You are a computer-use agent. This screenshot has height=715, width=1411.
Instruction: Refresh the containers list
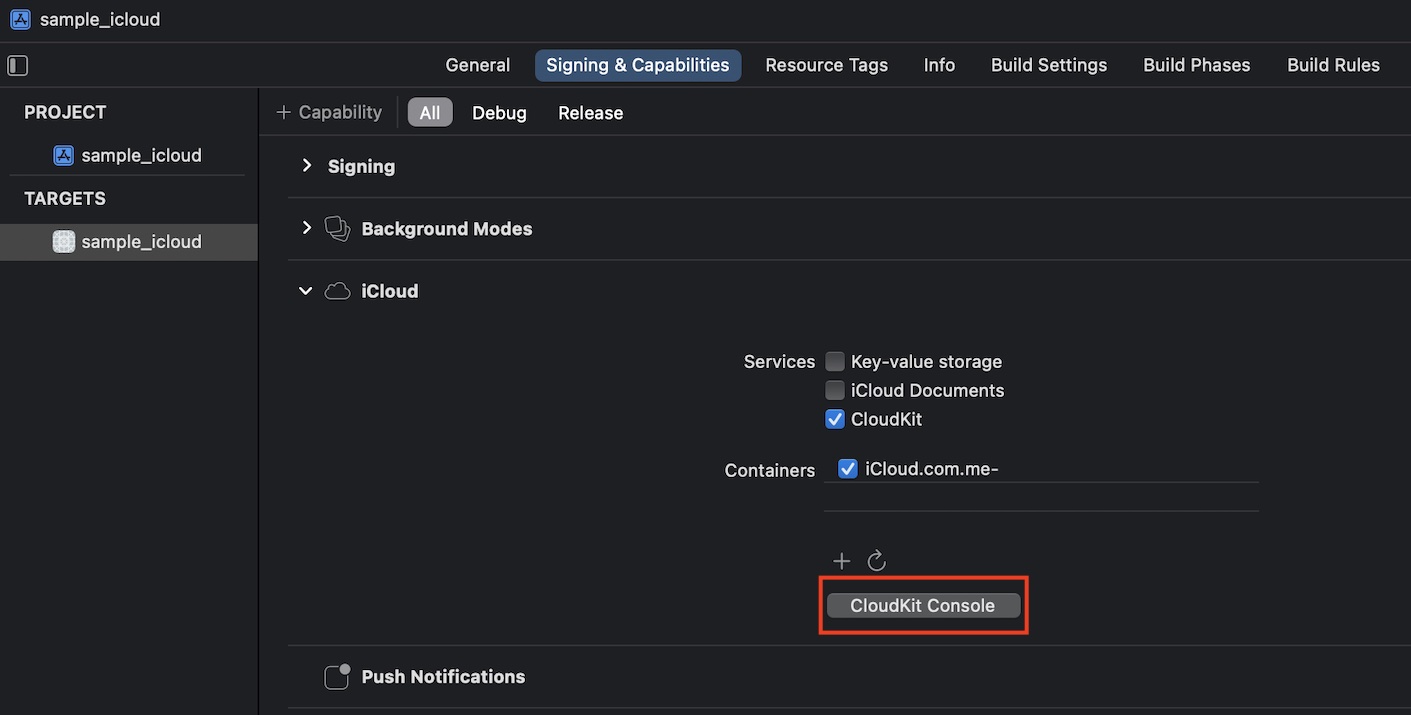pos(877,561)
